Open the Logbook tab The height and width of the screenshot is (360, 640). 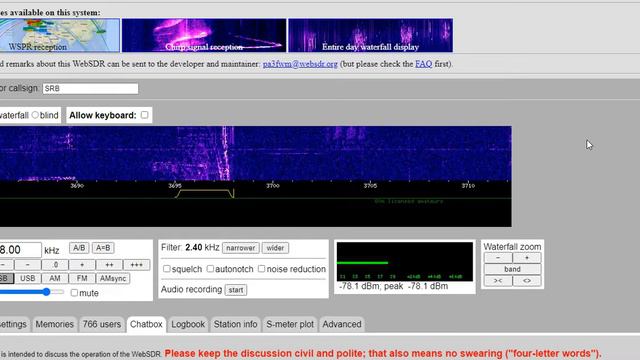coord(188,324)
